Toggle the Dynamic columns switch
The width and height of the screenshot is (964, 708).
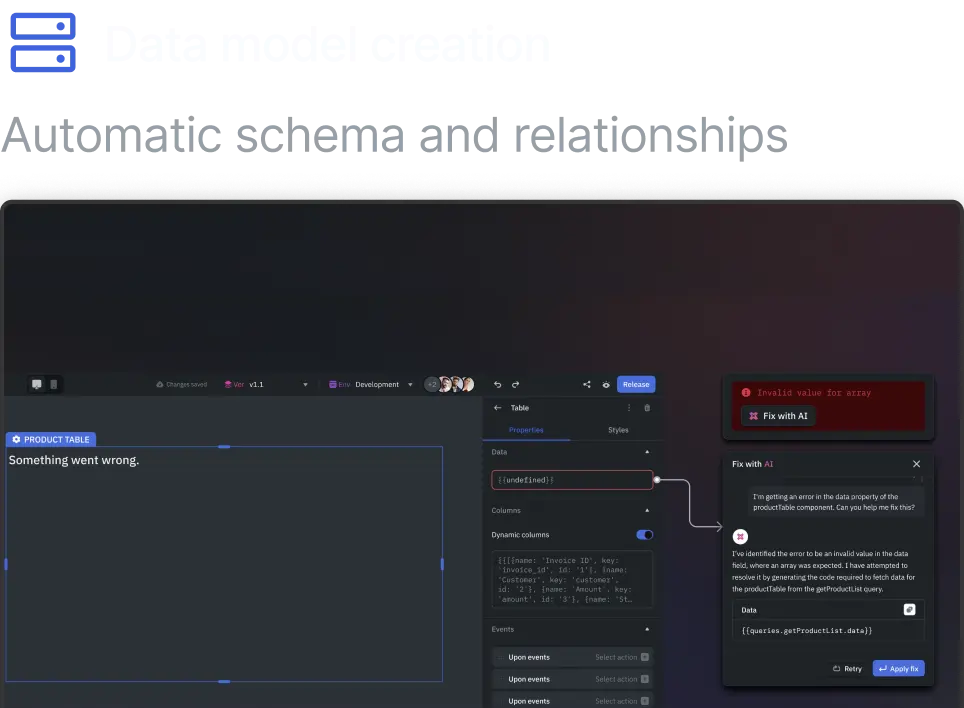644,535
